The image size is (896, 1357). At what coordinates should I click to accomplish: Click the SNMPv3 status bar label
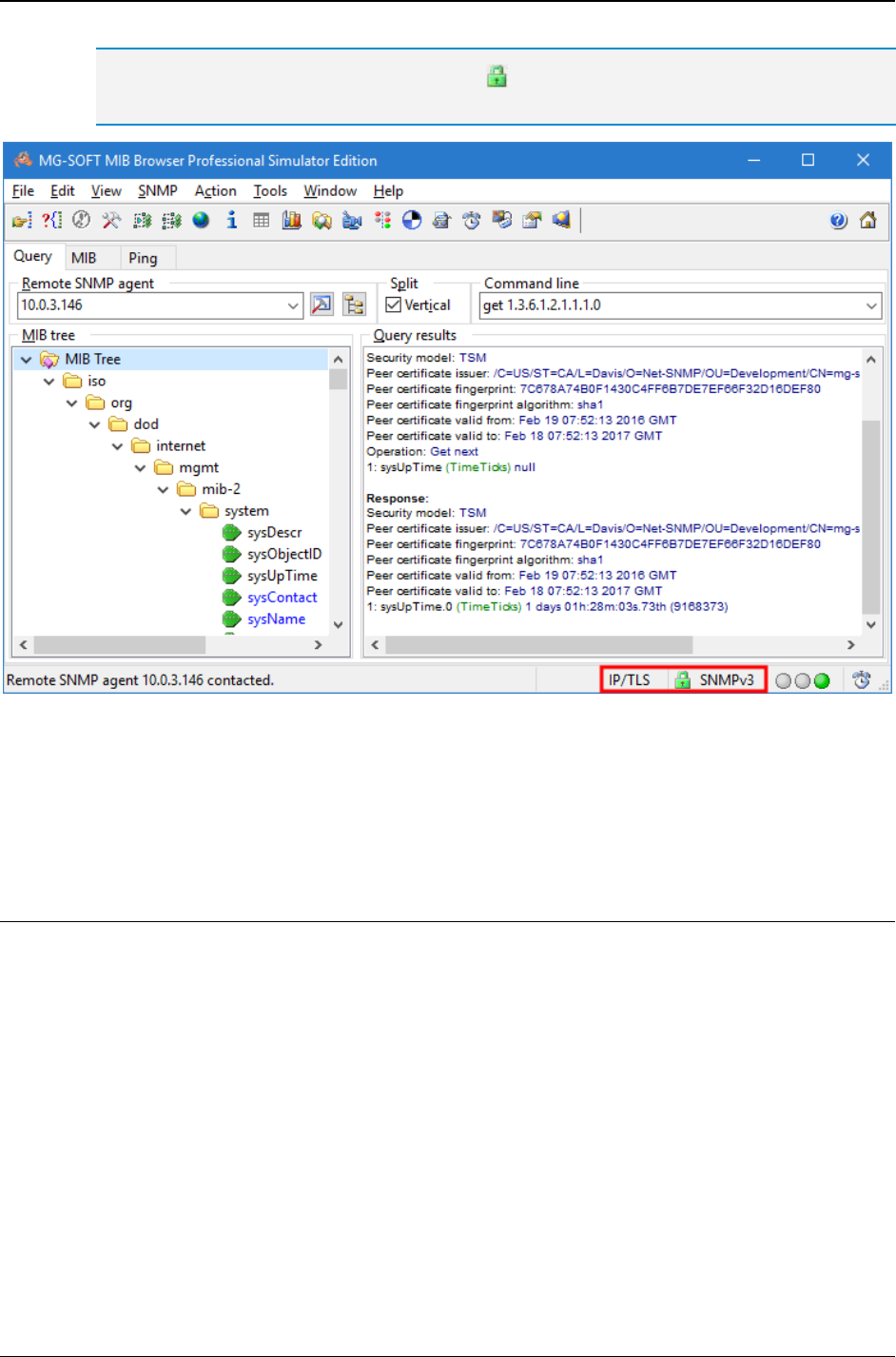tap(727, 680)
